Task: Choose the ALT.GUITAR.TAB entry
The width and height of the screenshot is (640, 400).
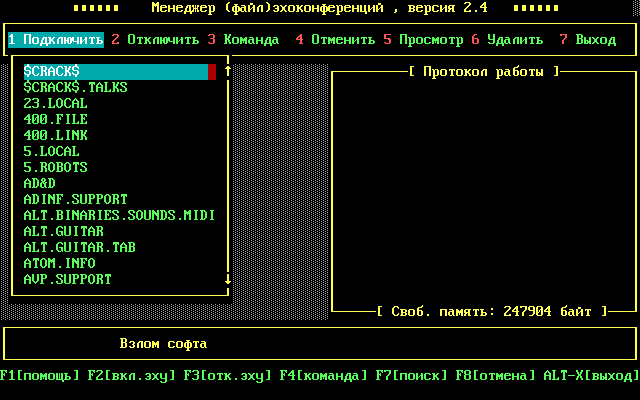Action: click(x=79, y=248)
